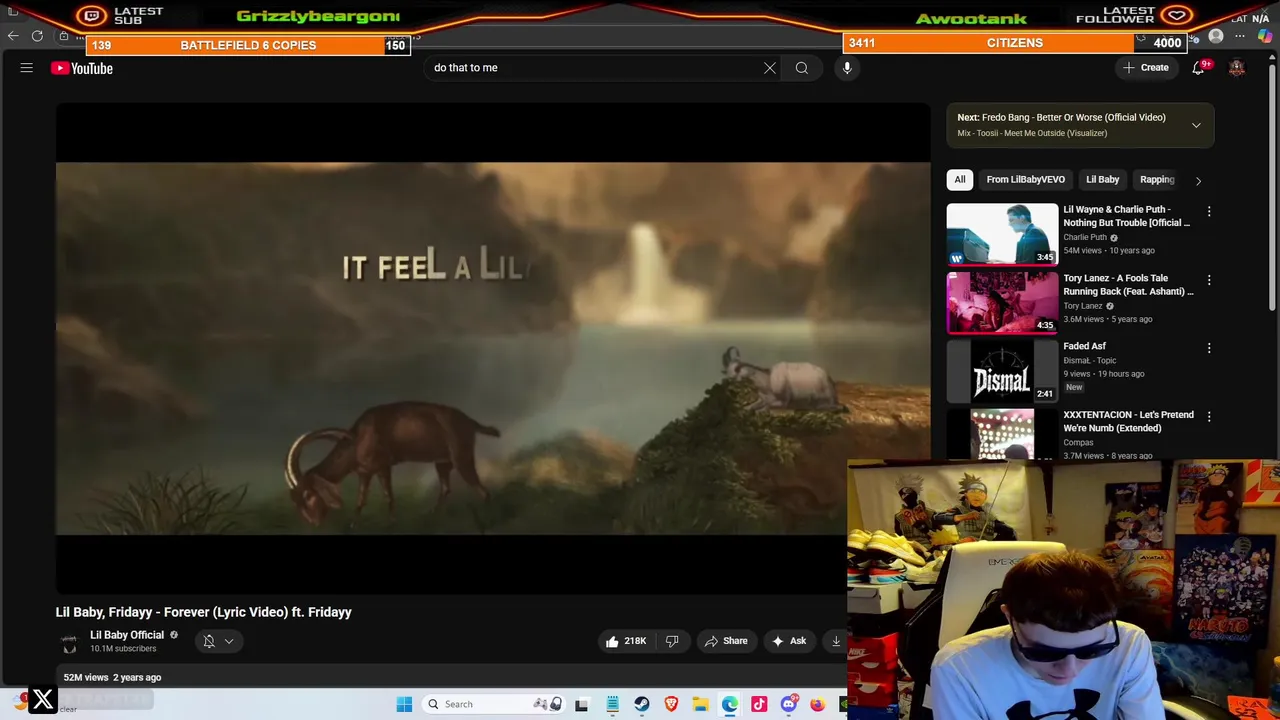The image size is (1280, 720).
Task: Open the YouTube account avatar menu
Action: [x=1237, y=68]
